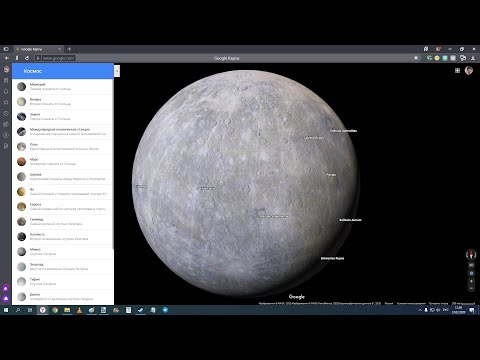Click the Earth thumbnail in the list

click(x=22, y=117)
